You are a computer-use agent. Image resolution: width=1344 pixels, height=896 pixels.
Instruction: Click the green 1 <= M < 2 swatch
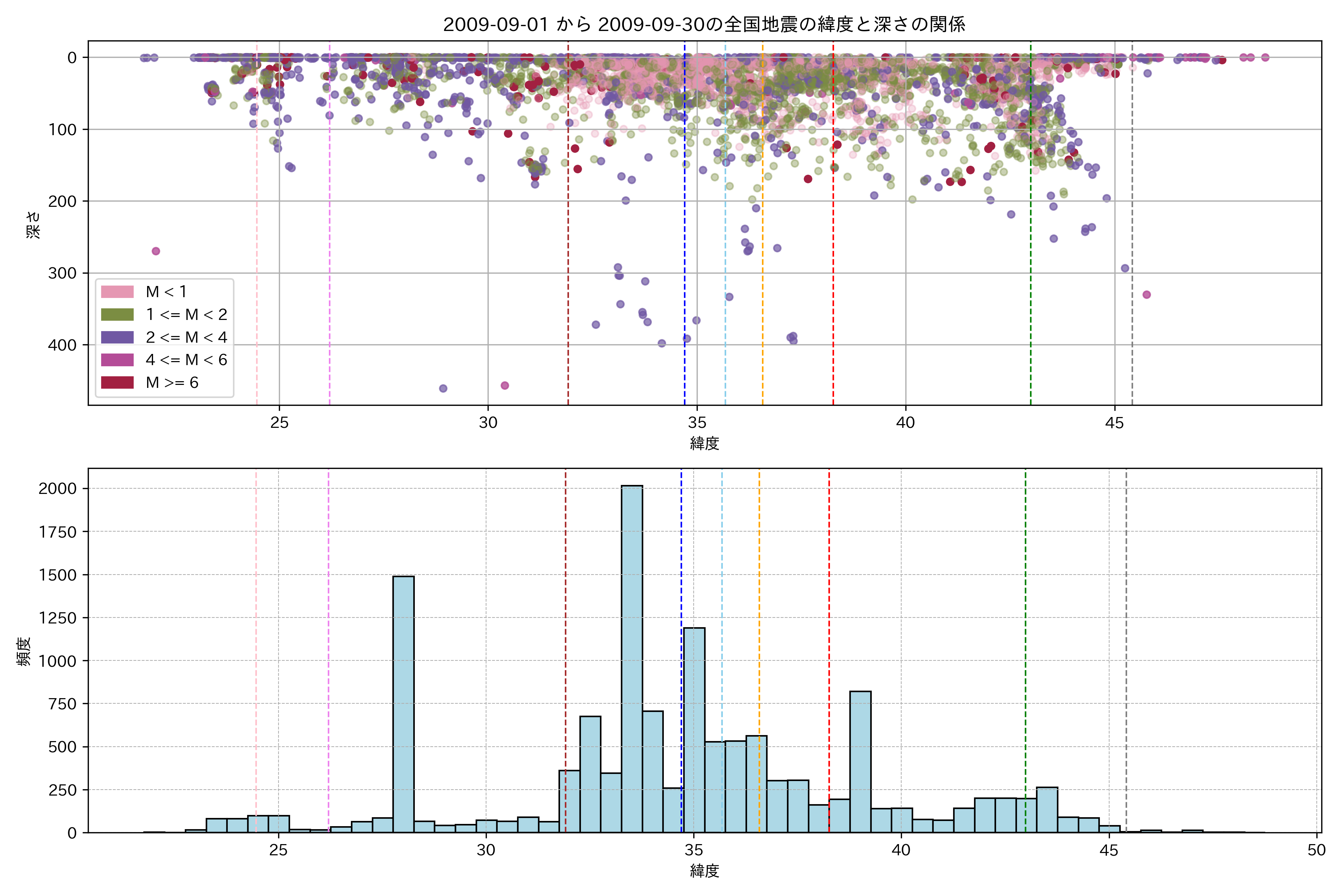tap(117, 315)
